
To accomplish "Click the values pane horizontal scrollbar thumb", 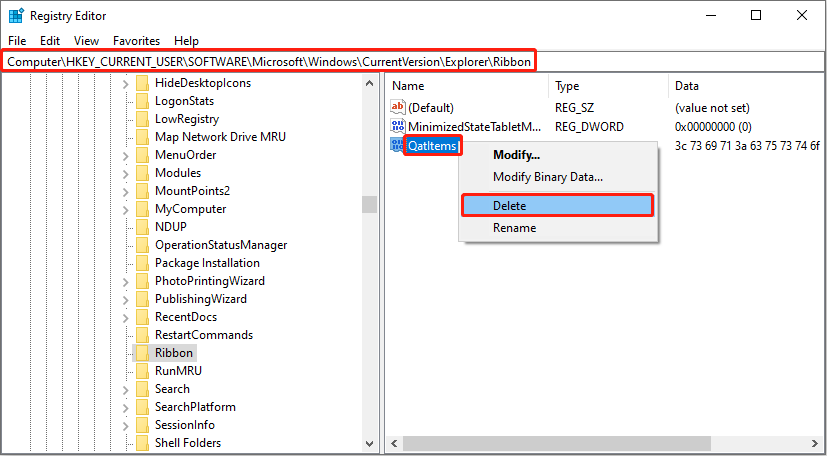I will coord(557,442).
